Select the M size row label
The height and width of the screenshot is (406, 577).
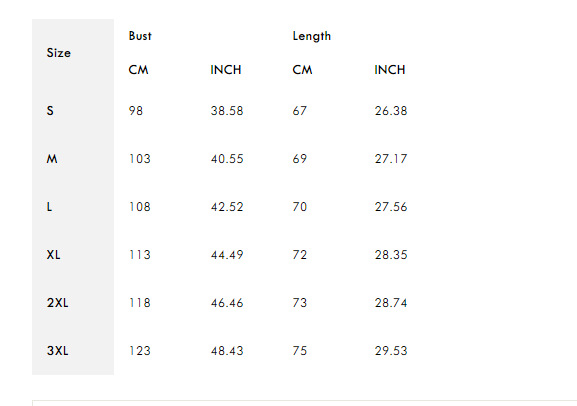(x=52, y=159)
